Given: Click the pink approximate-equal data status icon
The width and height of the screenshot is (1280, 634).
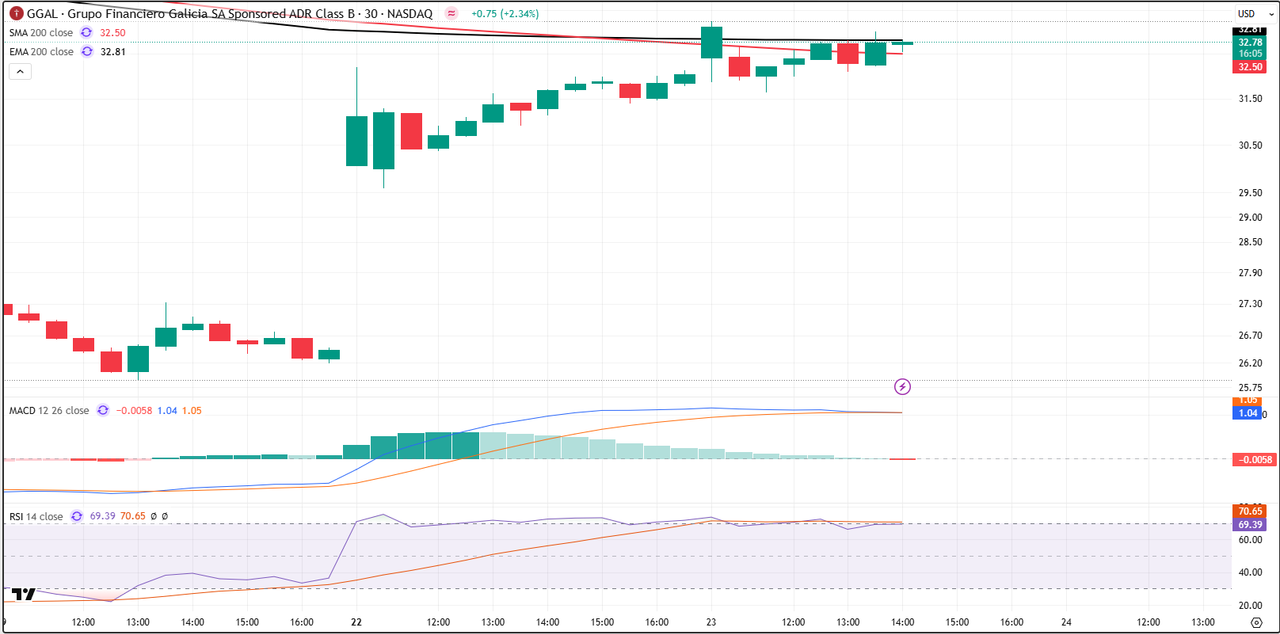Looking at the screenshot, I should click(452, 14).
